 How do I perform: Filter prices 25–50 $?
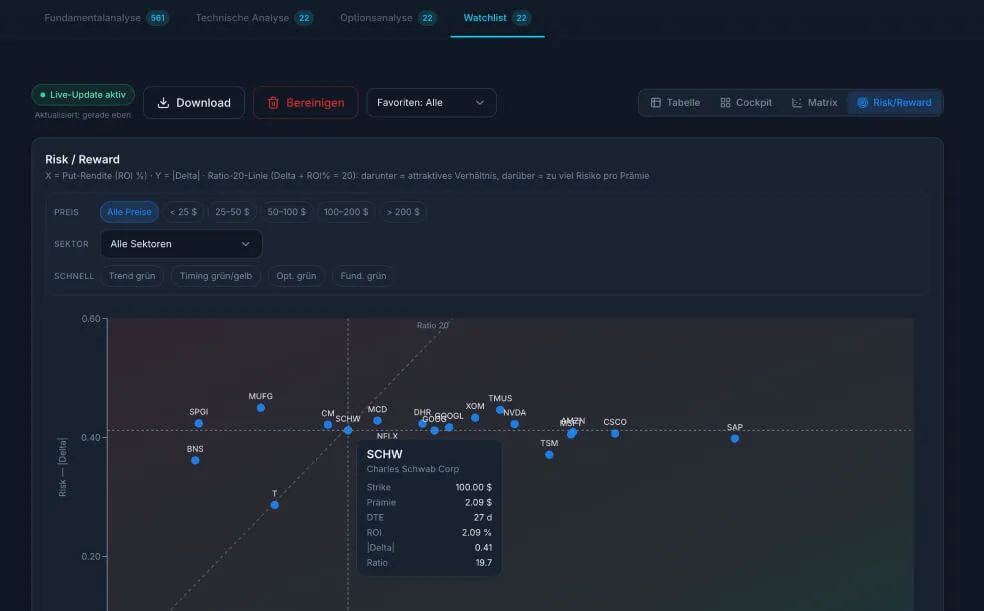tap(232, 212)
